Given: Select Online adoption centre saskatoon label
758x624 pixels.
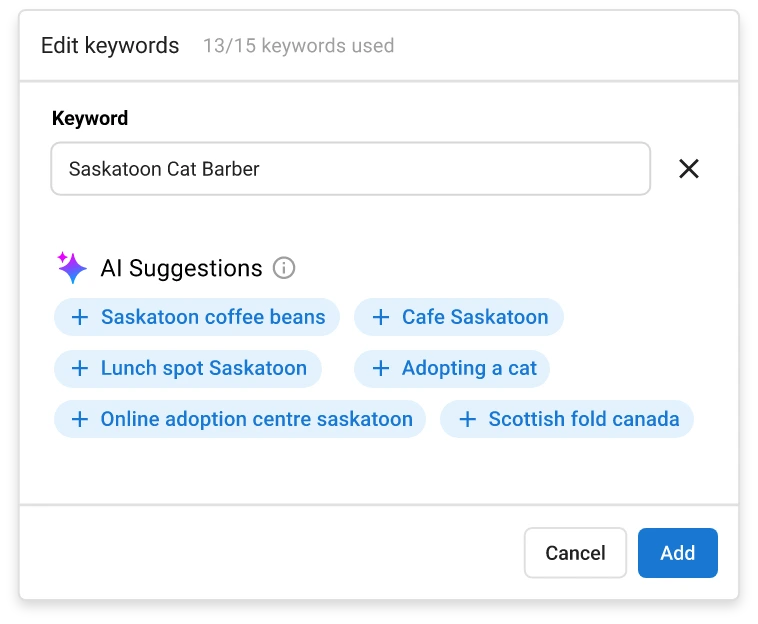Looking at the screenshot, I should pos(257,420).
